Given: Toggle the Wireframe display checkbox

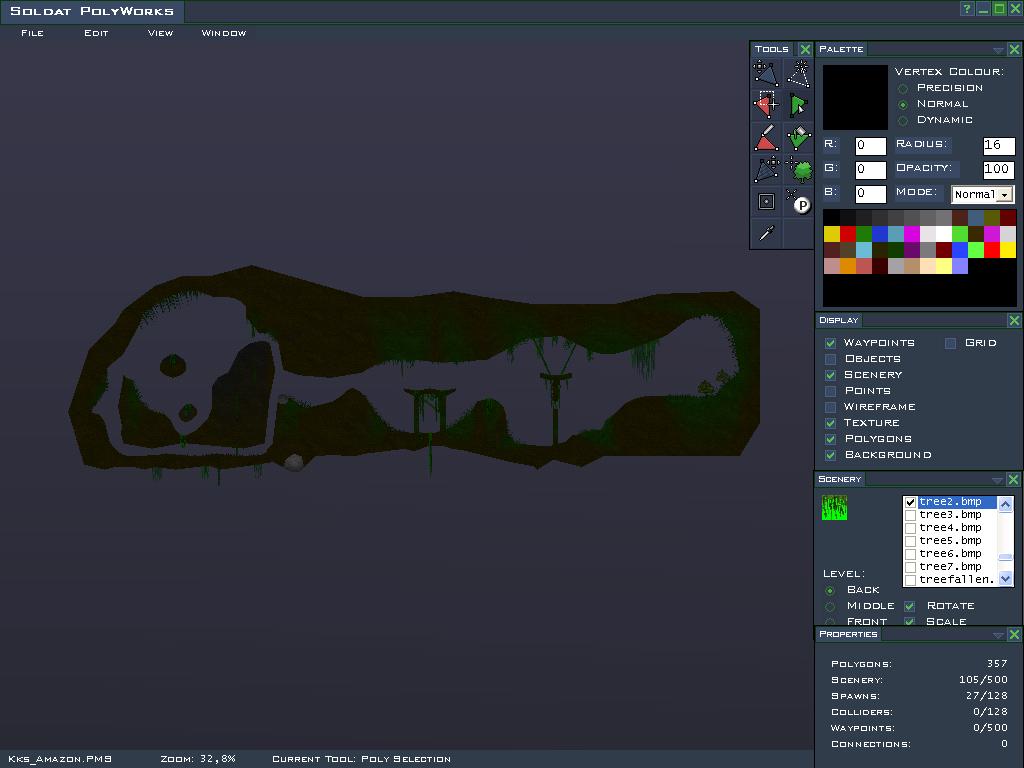Looking at the screenshot, I should click(830, 407).
